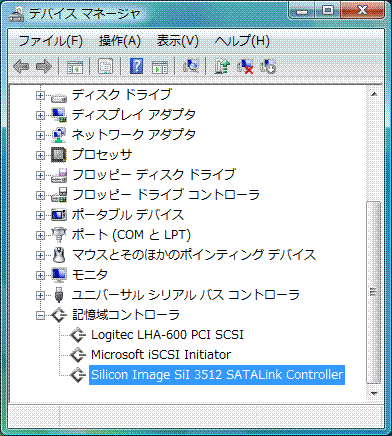The image size is (392, 436).
Task: Click the vertical scrollbar thumb
Action: click(x=374, y=293)
